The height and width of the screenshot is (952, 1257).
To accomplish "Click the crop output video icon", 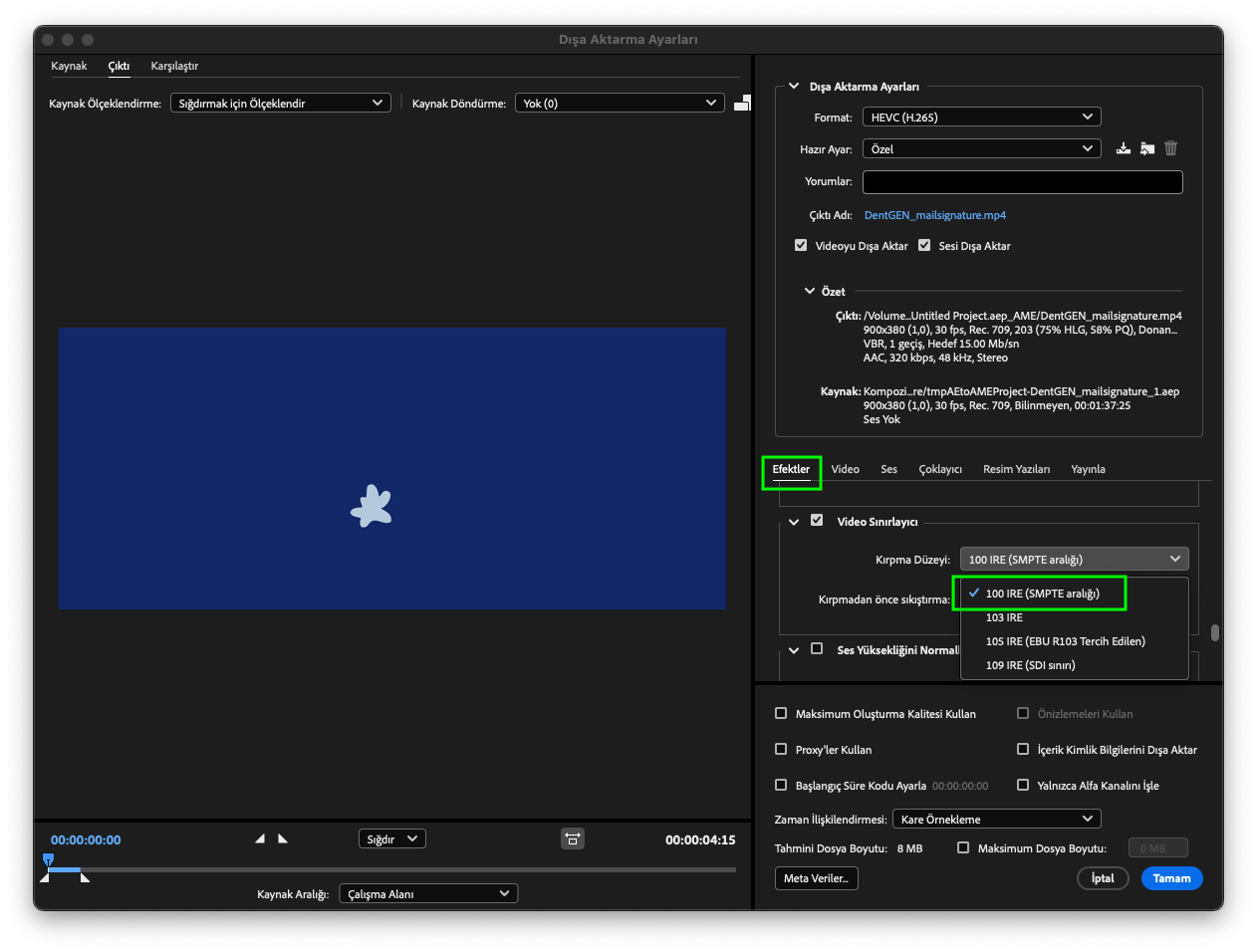I will coord(742,103).
